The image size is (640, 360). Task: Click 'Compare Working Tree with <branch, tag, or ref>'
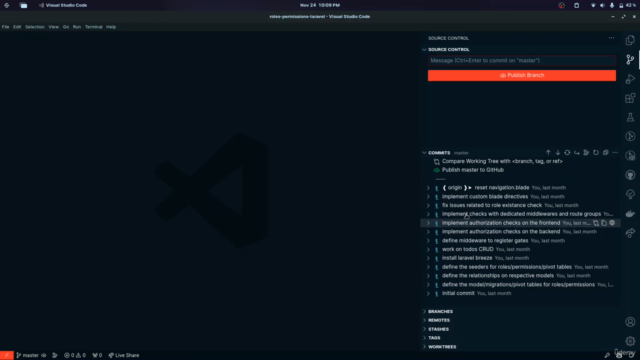502,161
